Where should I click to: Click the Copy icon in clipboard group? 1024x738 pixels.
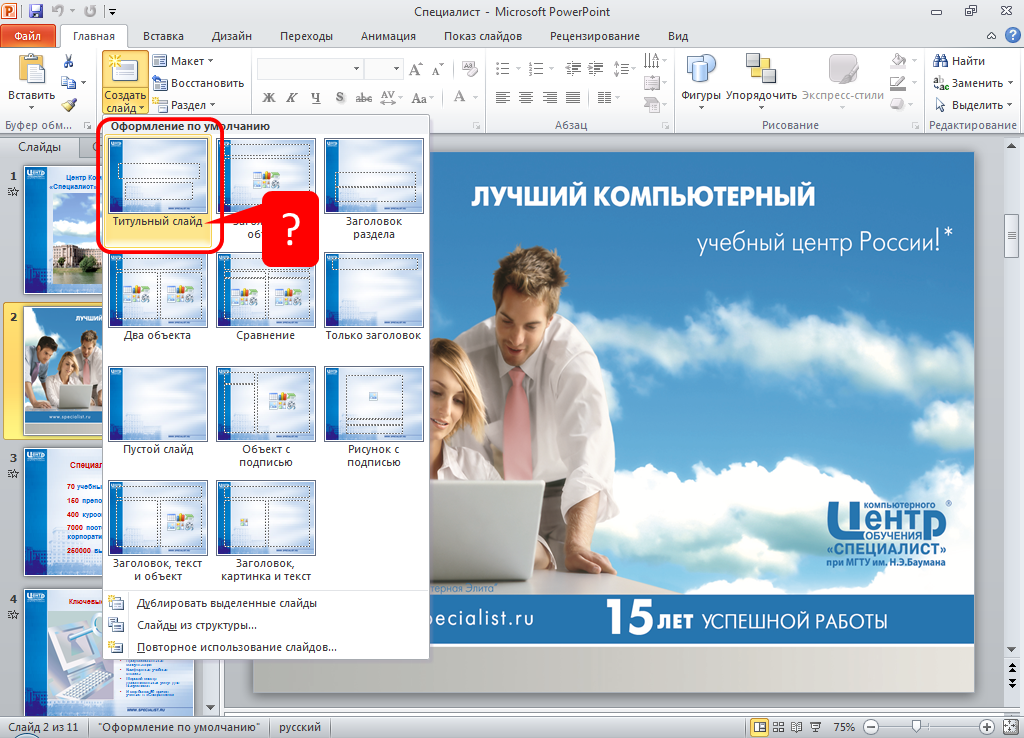(68, 83)
